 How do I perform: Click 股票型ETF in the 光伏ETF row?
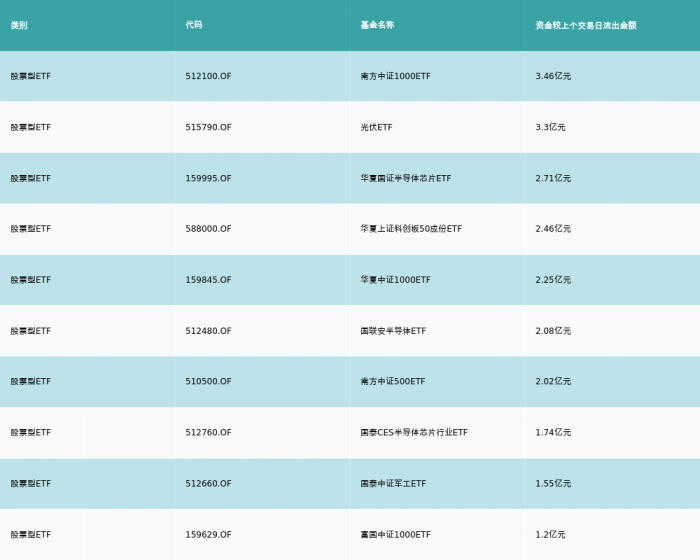pyautogui.click(x=31, y=127)
